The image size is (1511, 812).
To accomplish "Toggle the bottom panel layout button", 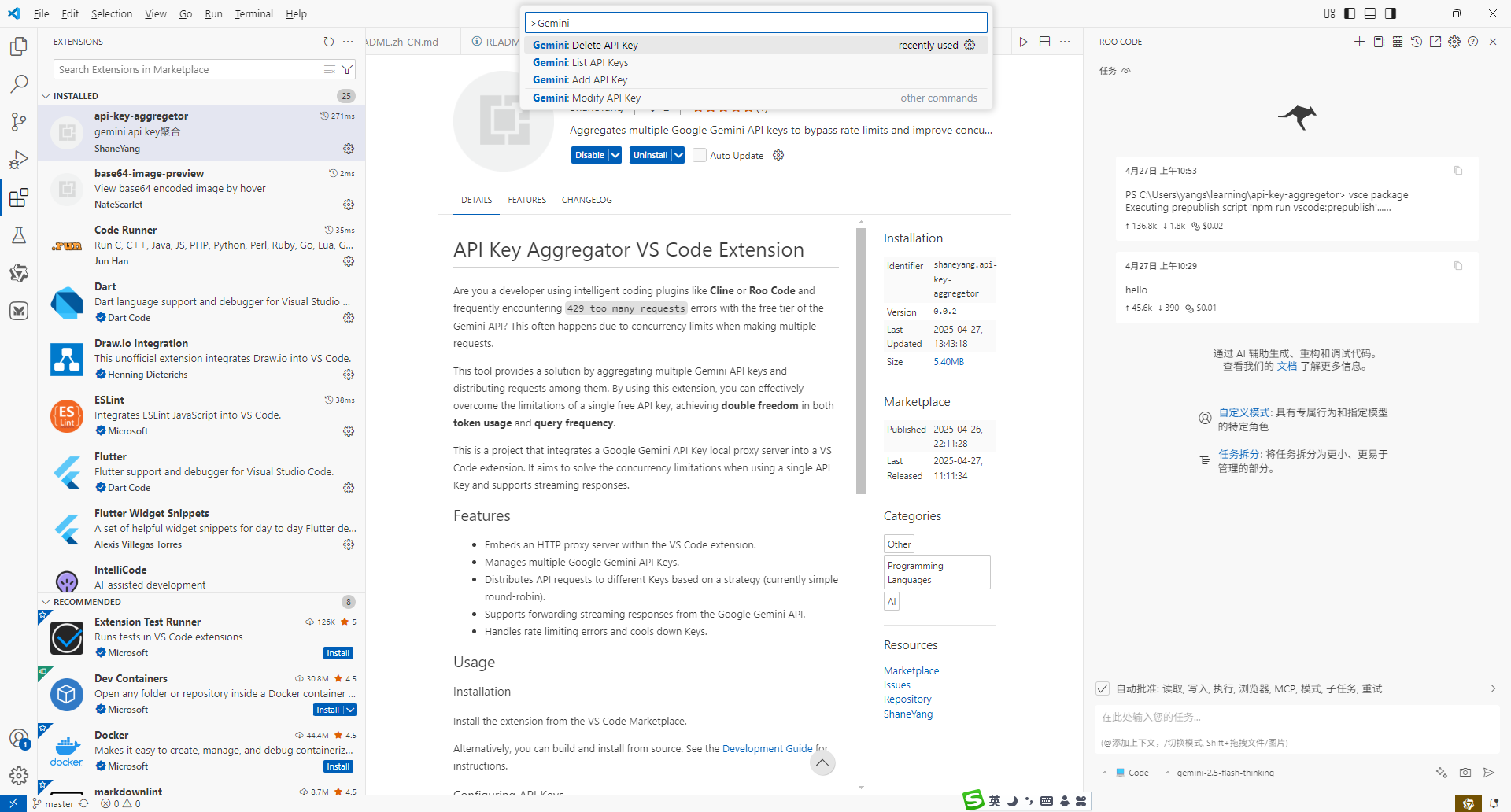I will (x=1370, y=13).
